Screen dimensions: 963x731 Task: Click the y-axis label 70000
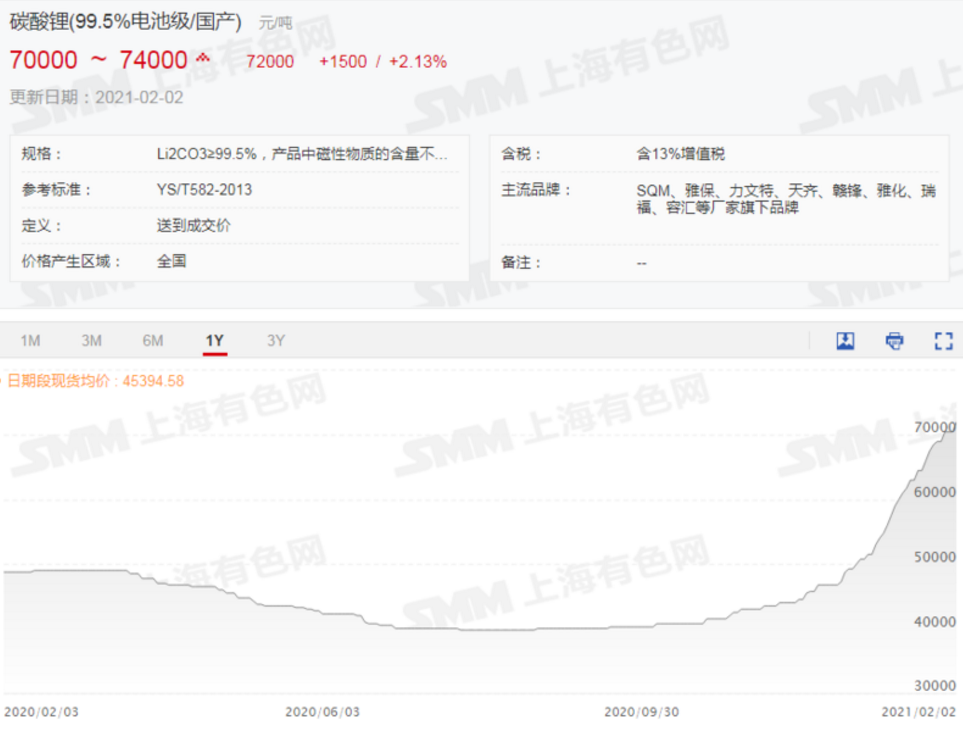click(x=935, y=427)
